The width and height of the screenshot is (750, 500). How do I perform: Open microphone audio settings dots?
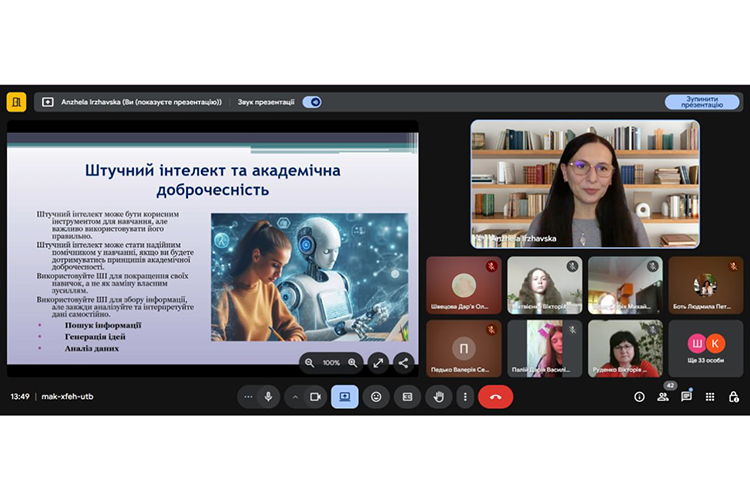(249, 396)
